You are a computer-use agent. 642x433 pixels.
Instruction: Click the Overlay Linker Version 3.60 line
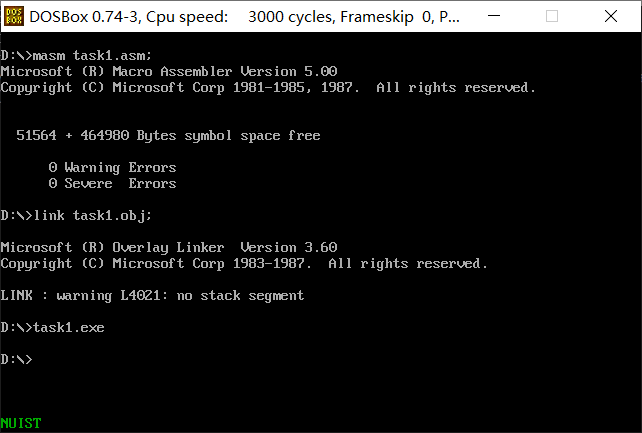[x=169, y=247]
